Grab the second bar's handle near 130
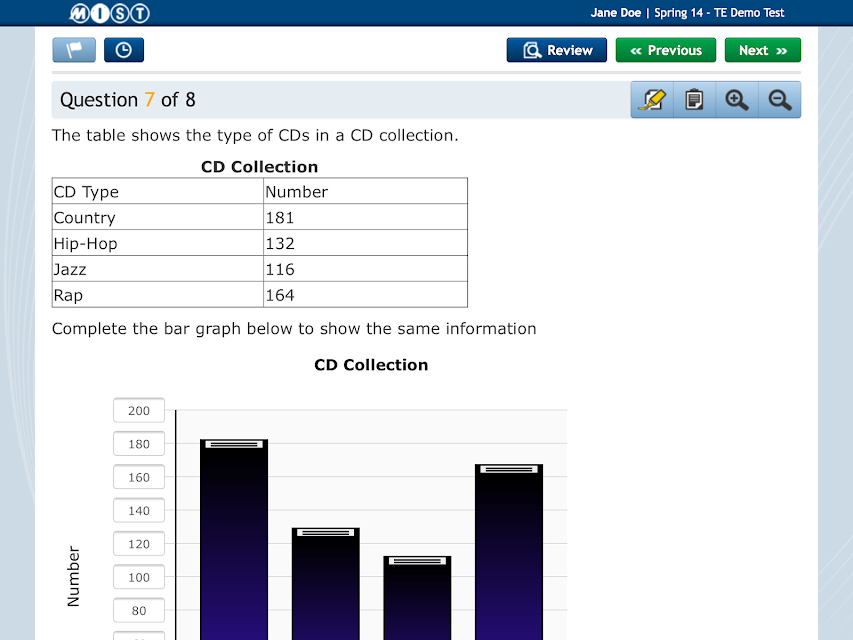 coord(325,533)
